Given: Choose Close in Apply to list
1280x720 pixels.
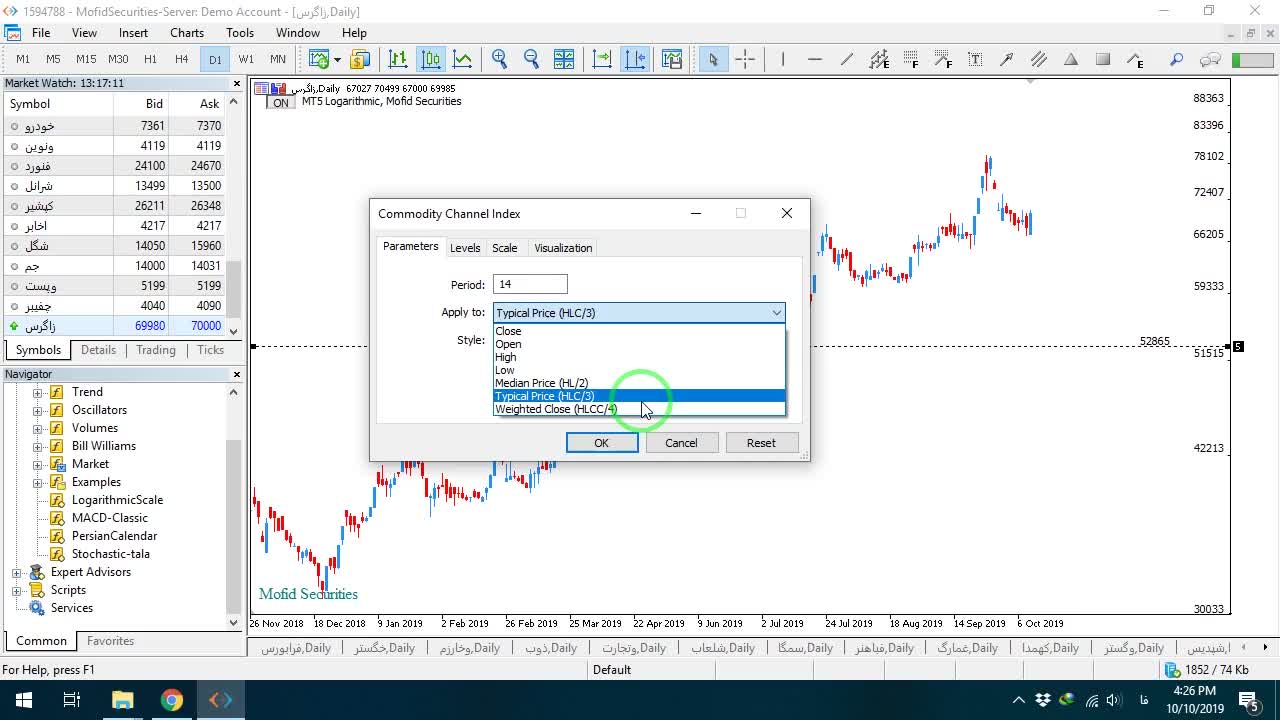Looking at the screenshot, I should coord(639,331).
